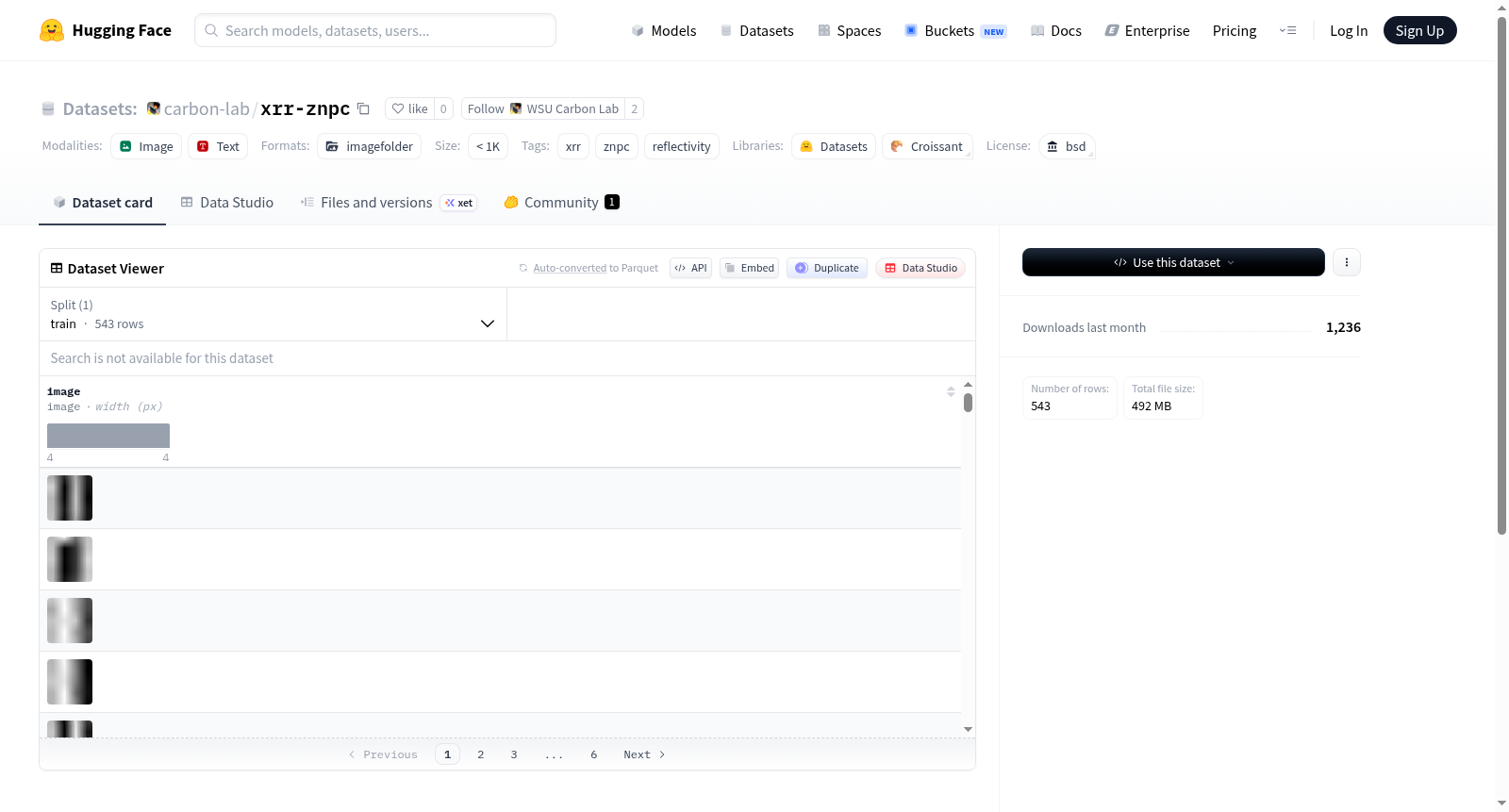Click the Embed button
The width and height of the screenshot is (1509, 812).
click(750, 268)
